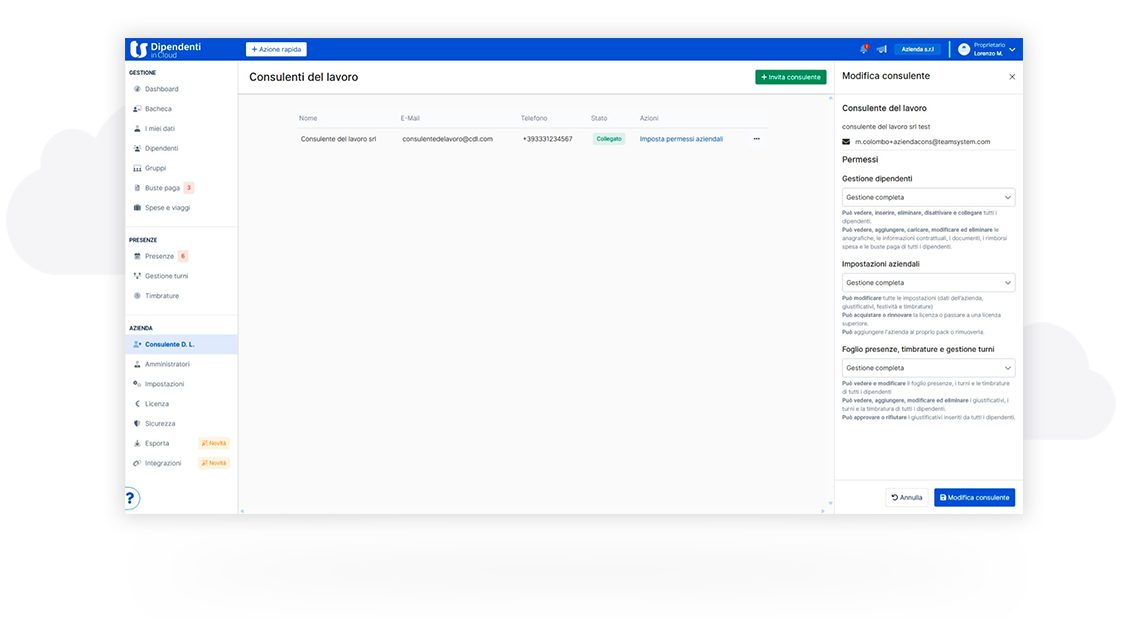Click the Spese e viaggi icon
Viewport: 1124px width, 618px height.
pos(137,207)
